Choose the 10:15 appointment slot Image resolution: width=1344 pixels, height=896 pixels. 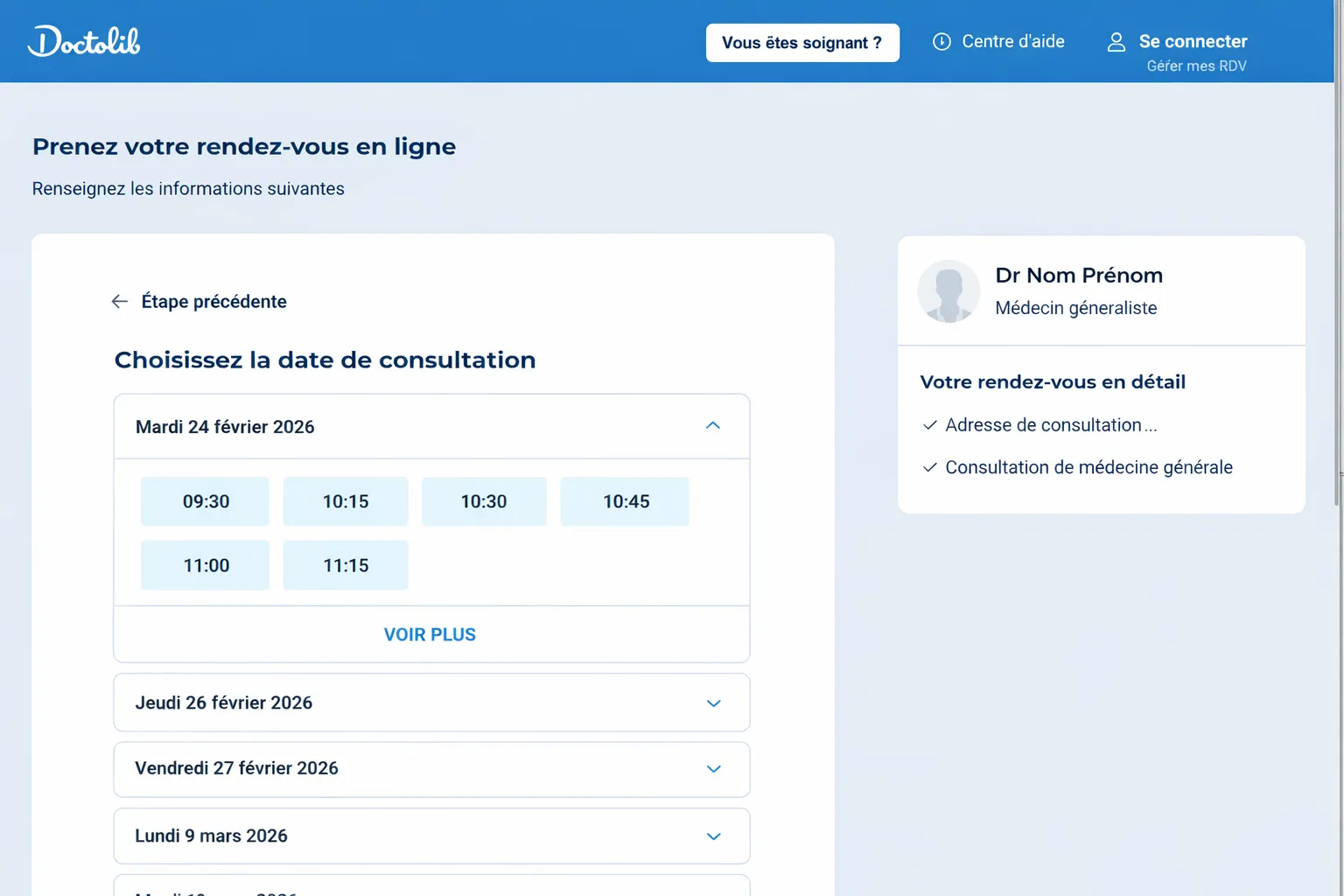tap(346, 501)
